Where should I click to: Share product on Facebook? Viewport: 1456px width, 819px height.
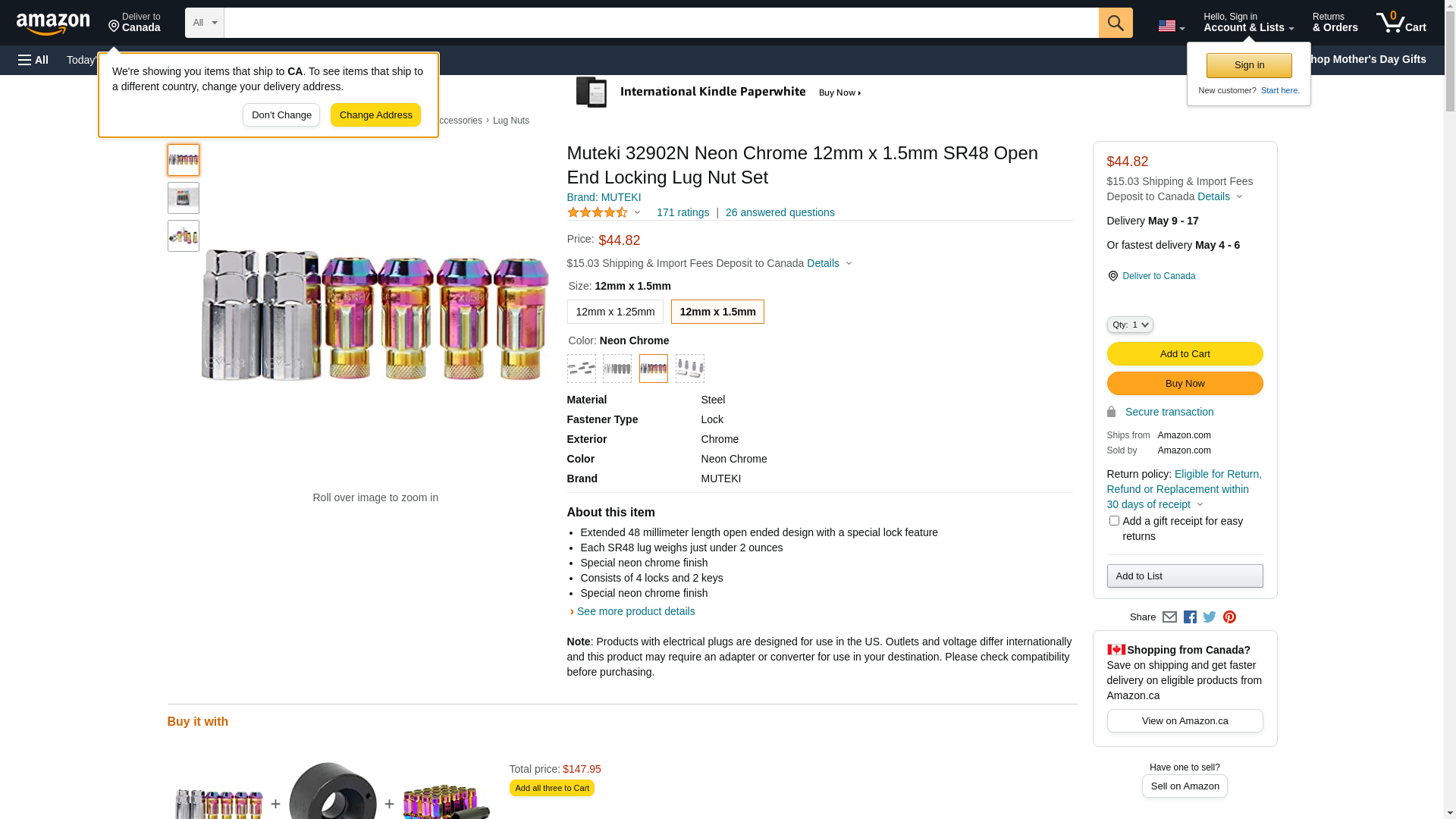1190,617
